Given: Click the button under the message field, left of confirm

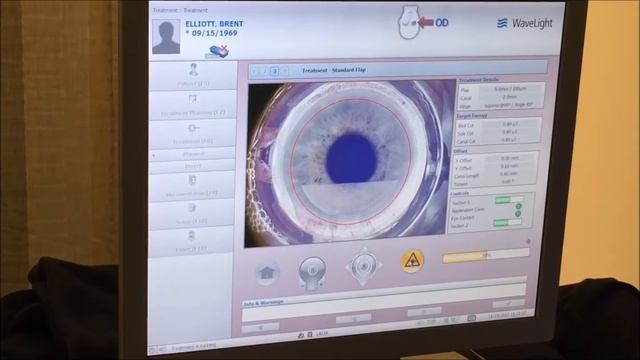Looking at the screenshot, I should pos(424,312).
